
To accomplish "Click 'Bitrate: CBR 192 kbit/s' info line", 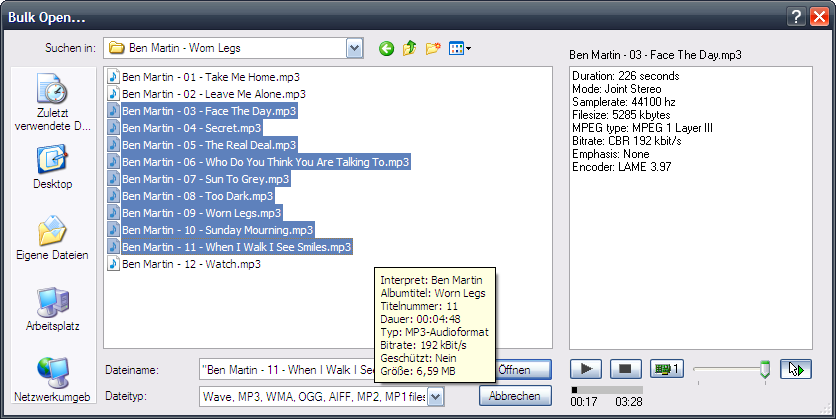I will (626, 141).
